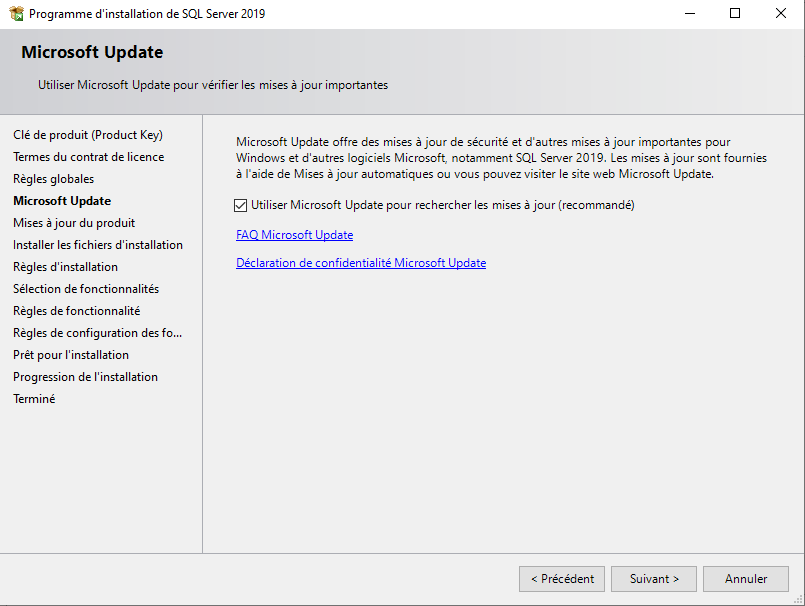The width and height of the screenshot is (805, 606).
Task: Open Déclaration de confidentialité Microsoft Update link
Action: point(361,263)
